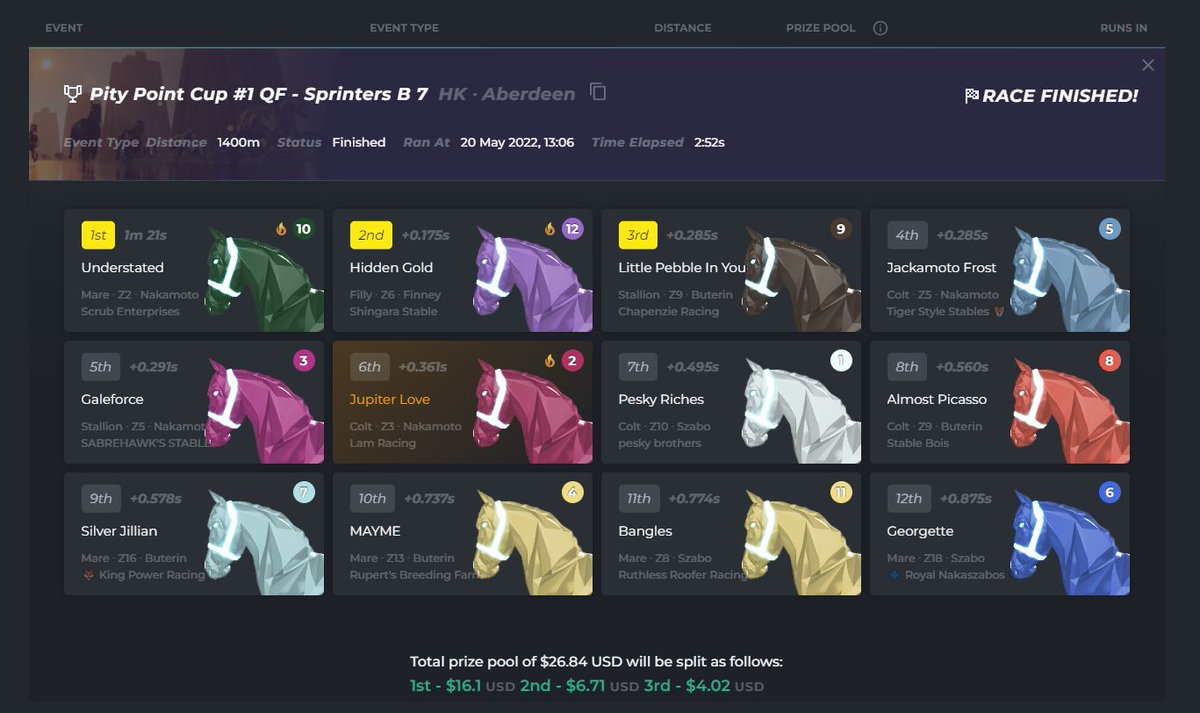
Task: Click gate number 10 badge on Understated
Action: (301, 228)
